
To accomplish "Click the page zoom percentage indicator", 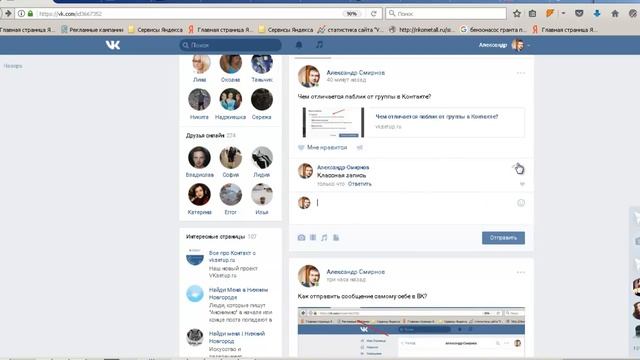I will pyautogui.click(x=351, y=13).
